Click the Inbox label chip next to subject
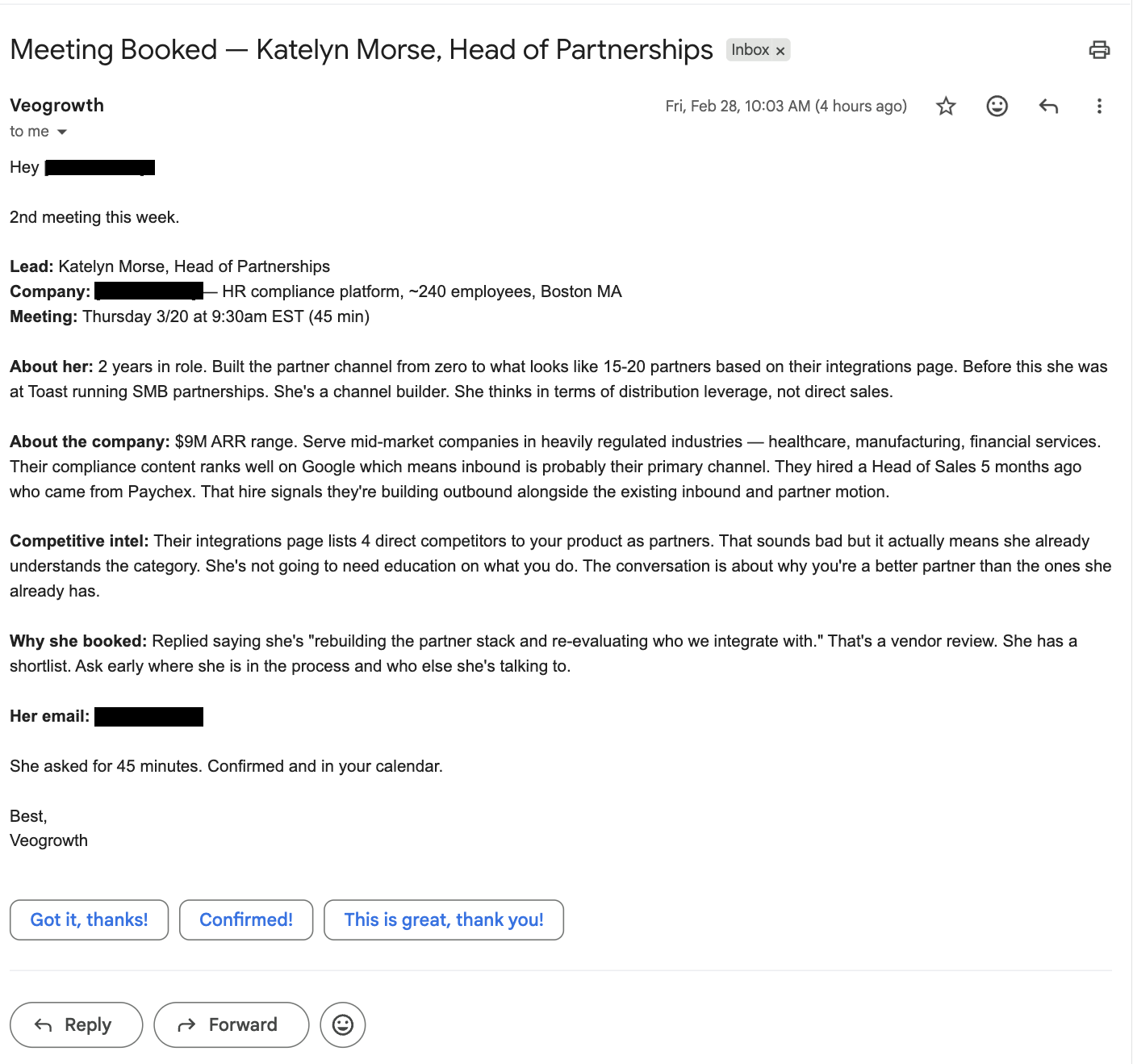This screenshot has width=1133, height=1064. pyautogui.click(x=751, y=50)
